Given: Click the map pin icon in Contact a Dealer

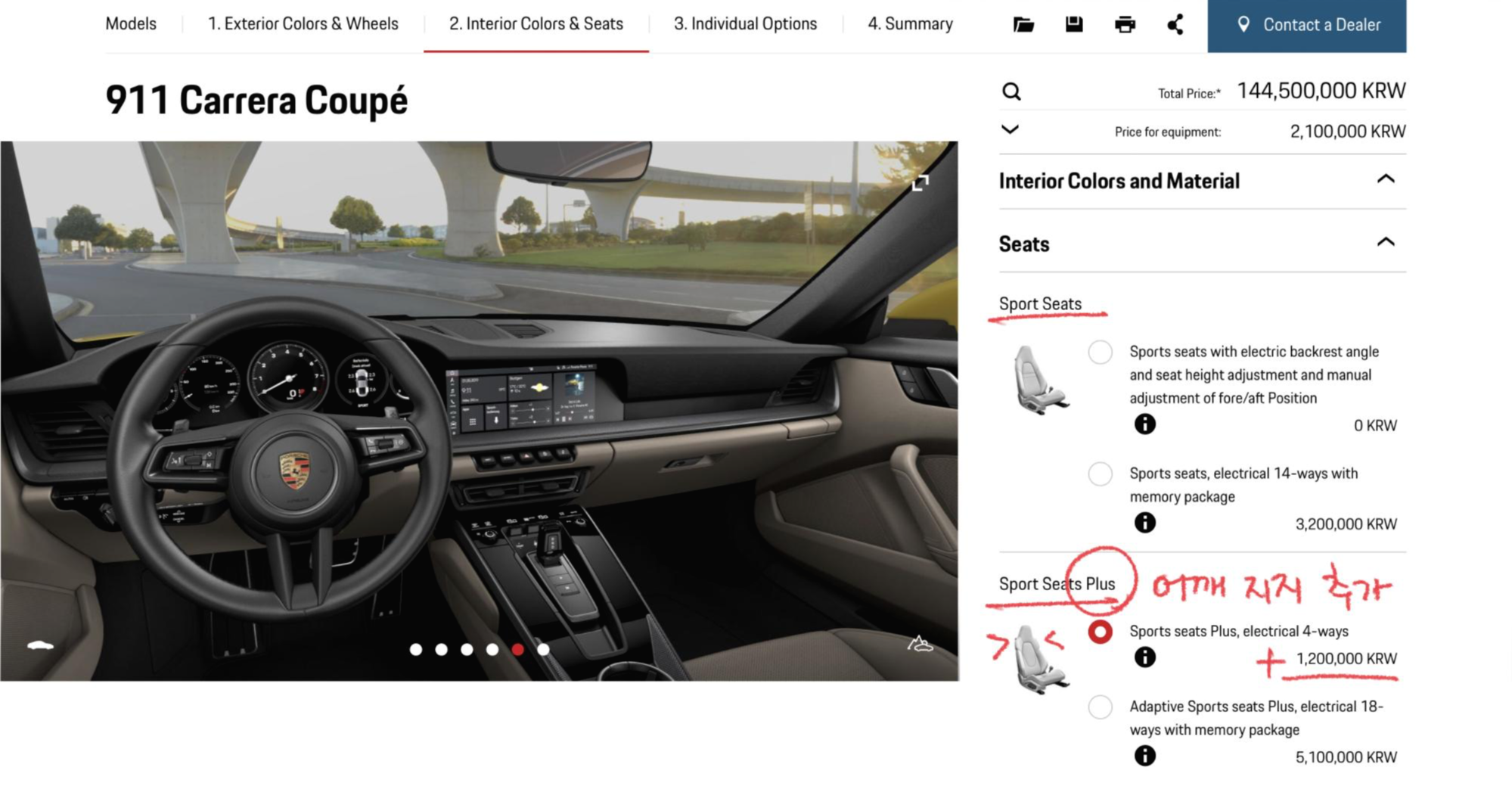Looking at the screenshot, I should point(1243,24).
